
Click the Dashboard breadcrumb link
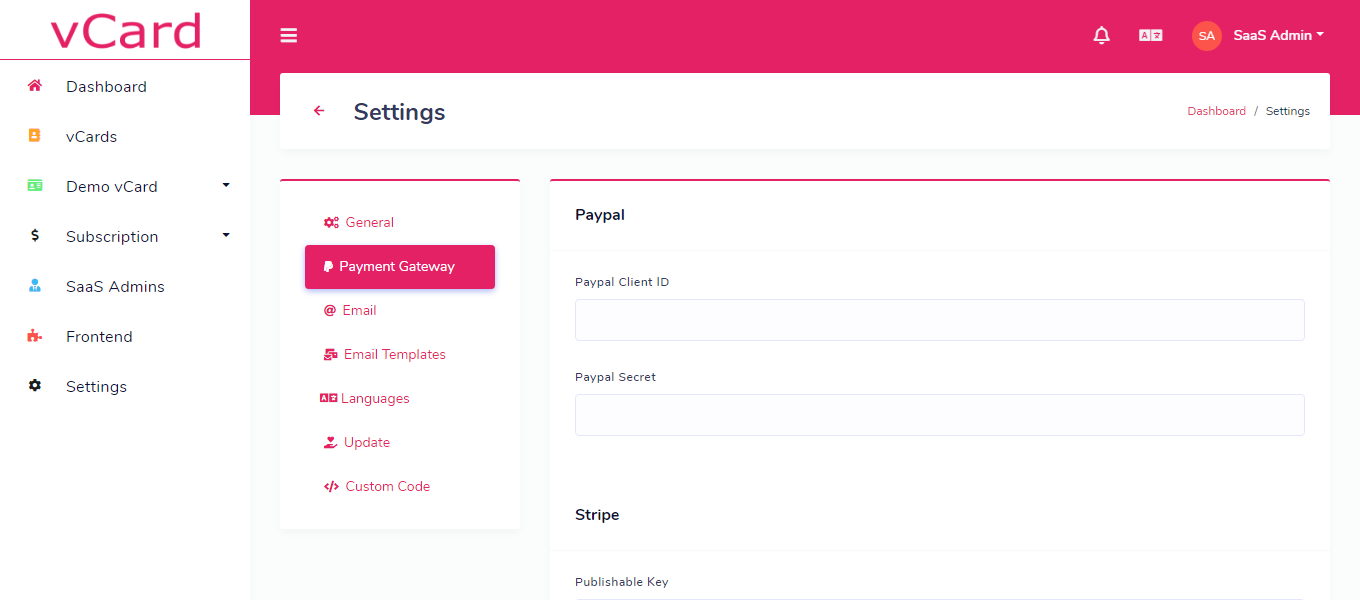point(1216,111)
